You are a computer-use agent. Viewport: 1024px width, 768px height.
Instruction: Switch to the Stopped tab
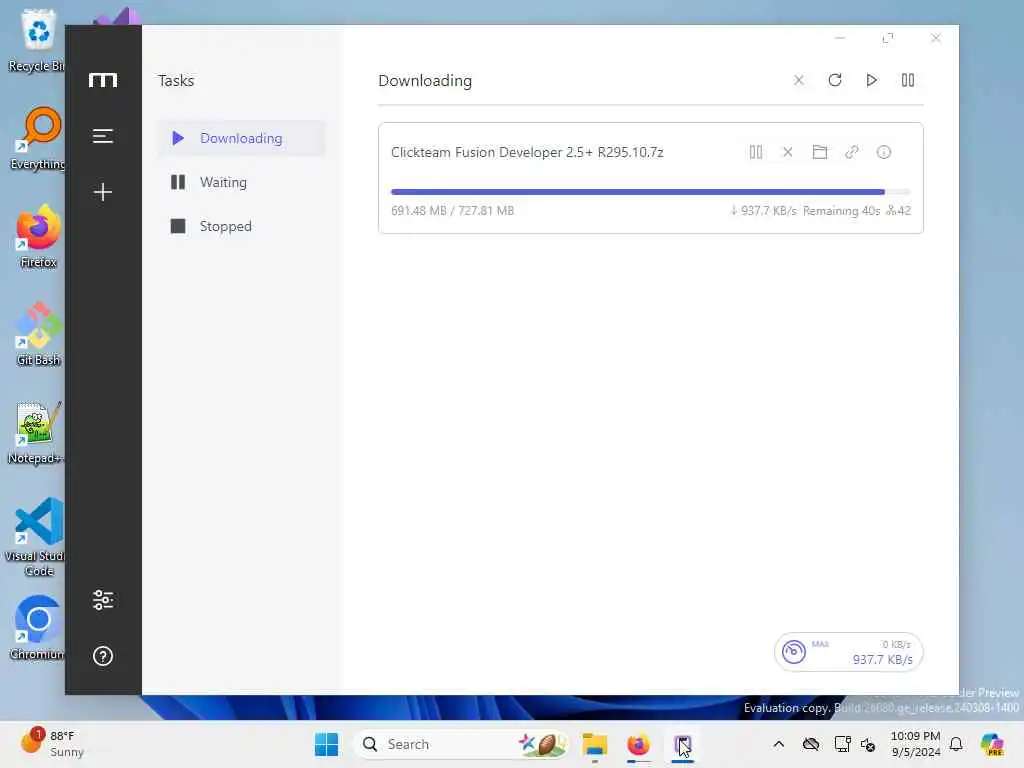point(241,226)
